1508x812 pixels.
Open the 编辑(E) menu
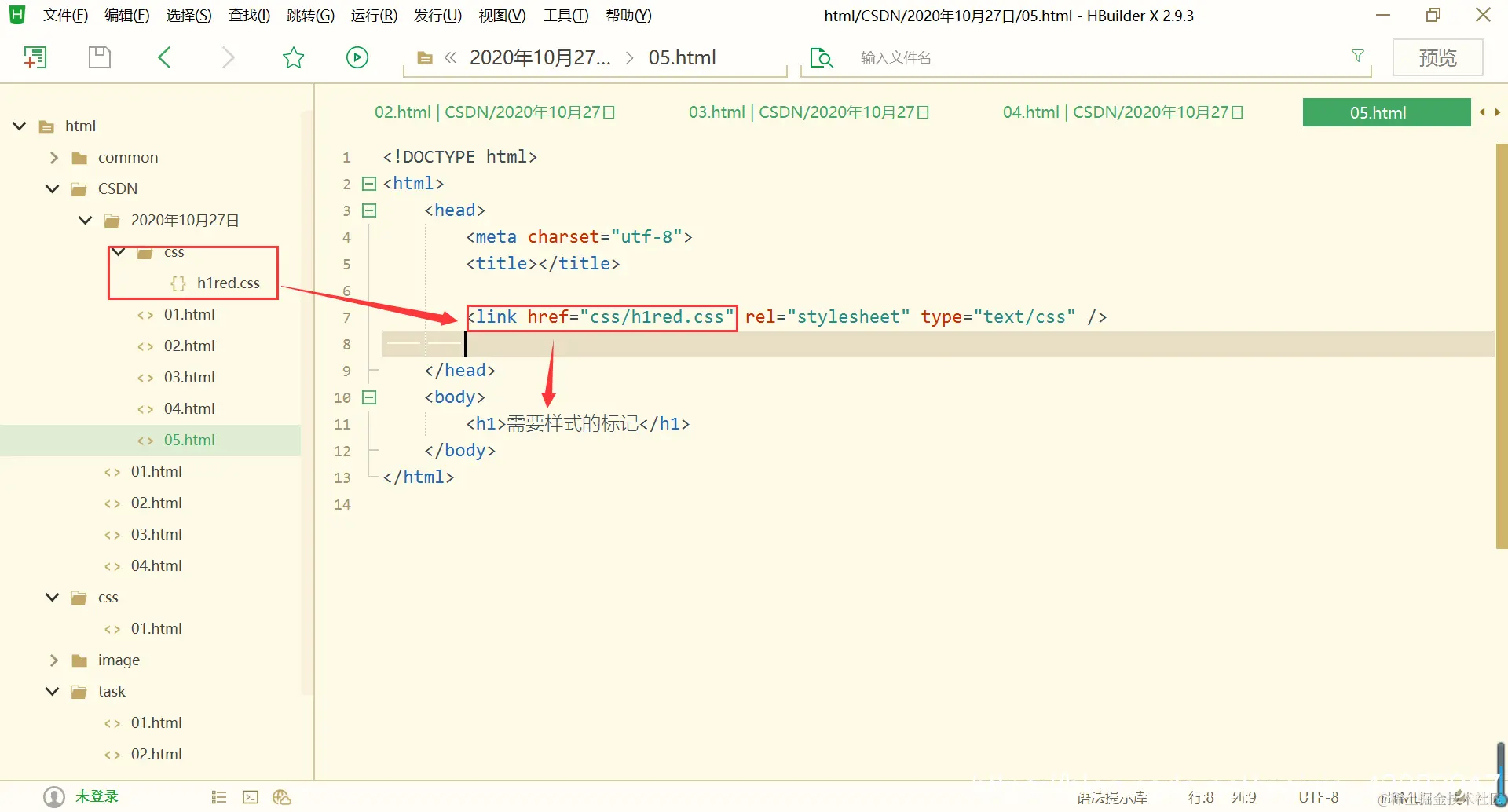pyautogui.click(x=127, y=16)
